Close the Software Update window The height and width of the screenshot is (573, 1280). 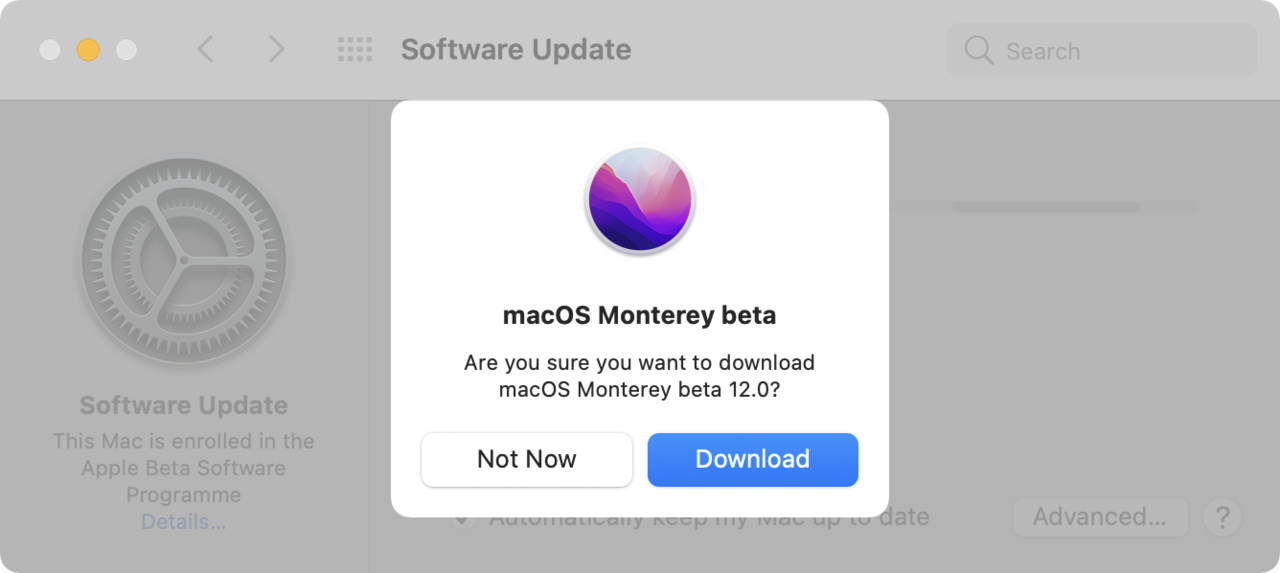coord(50,49)
